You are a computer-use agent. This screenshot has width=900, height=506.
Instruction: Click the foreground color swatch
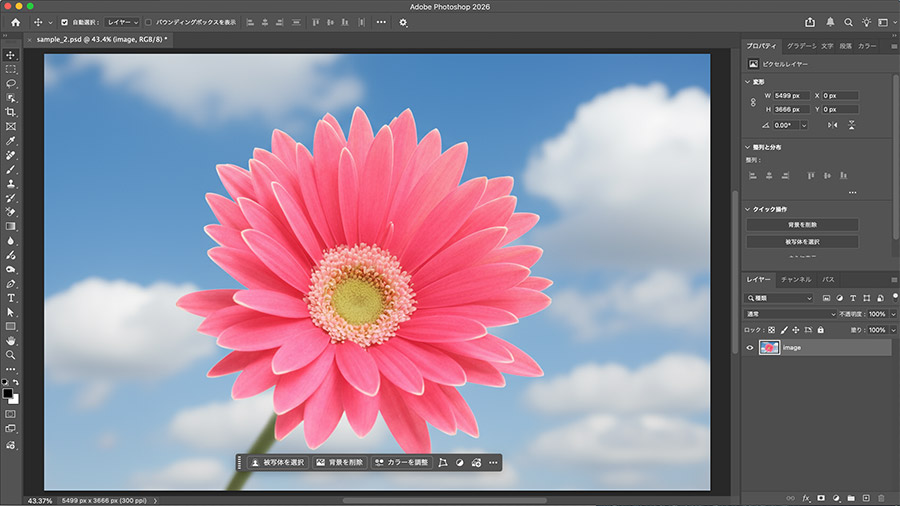(x=8, y=394)
